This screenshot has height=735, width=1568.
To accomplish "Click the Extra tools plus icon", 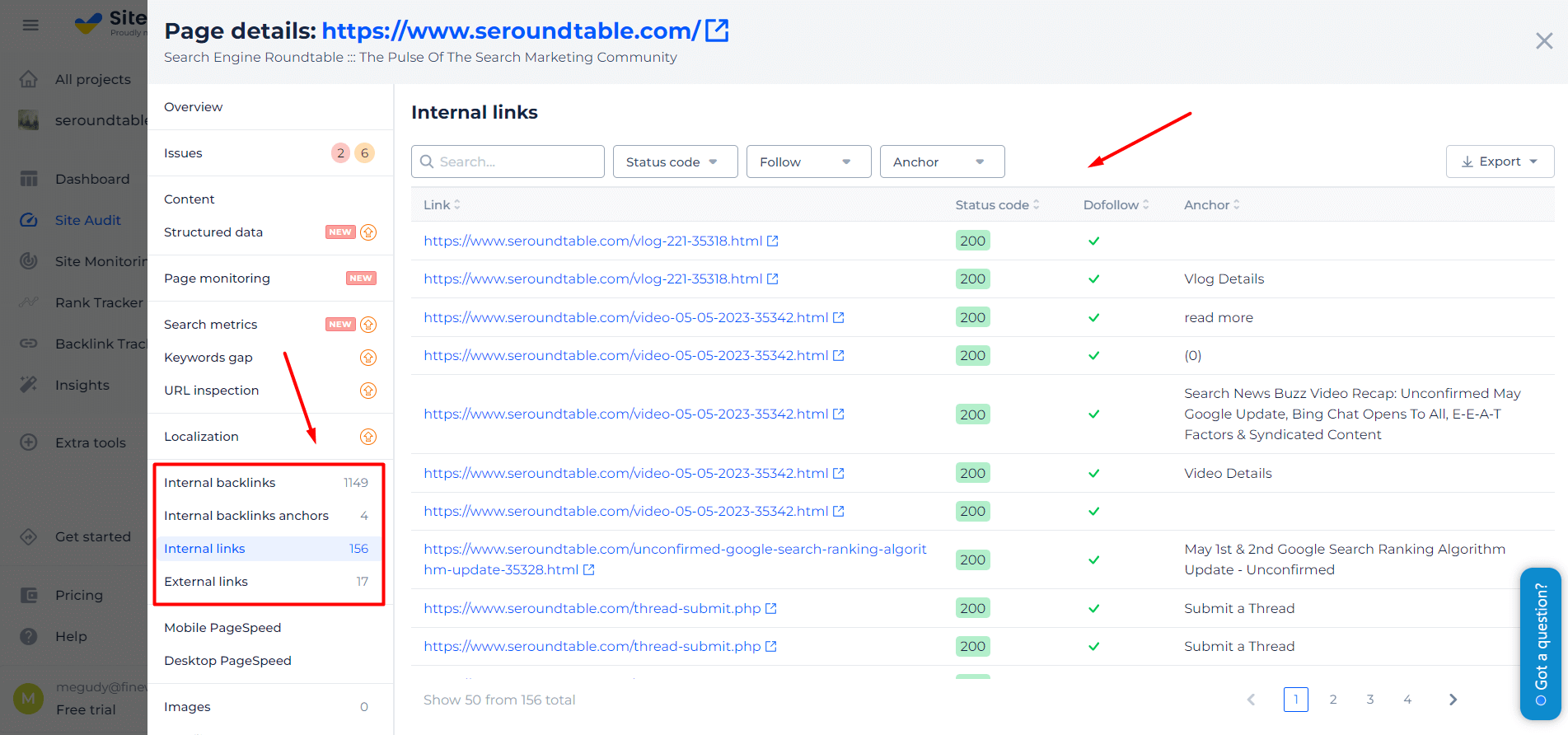I will (29, 442).
